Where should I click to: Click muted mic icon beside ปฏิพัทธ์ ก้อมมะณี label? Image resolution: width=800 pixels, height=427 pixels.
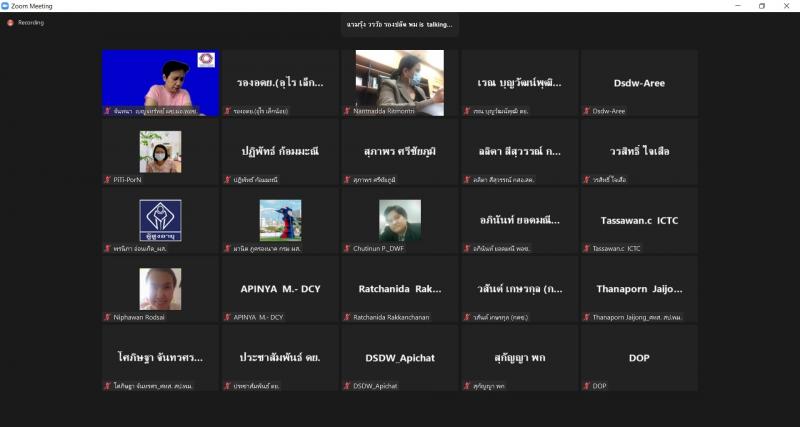click(x=228, y=180)
